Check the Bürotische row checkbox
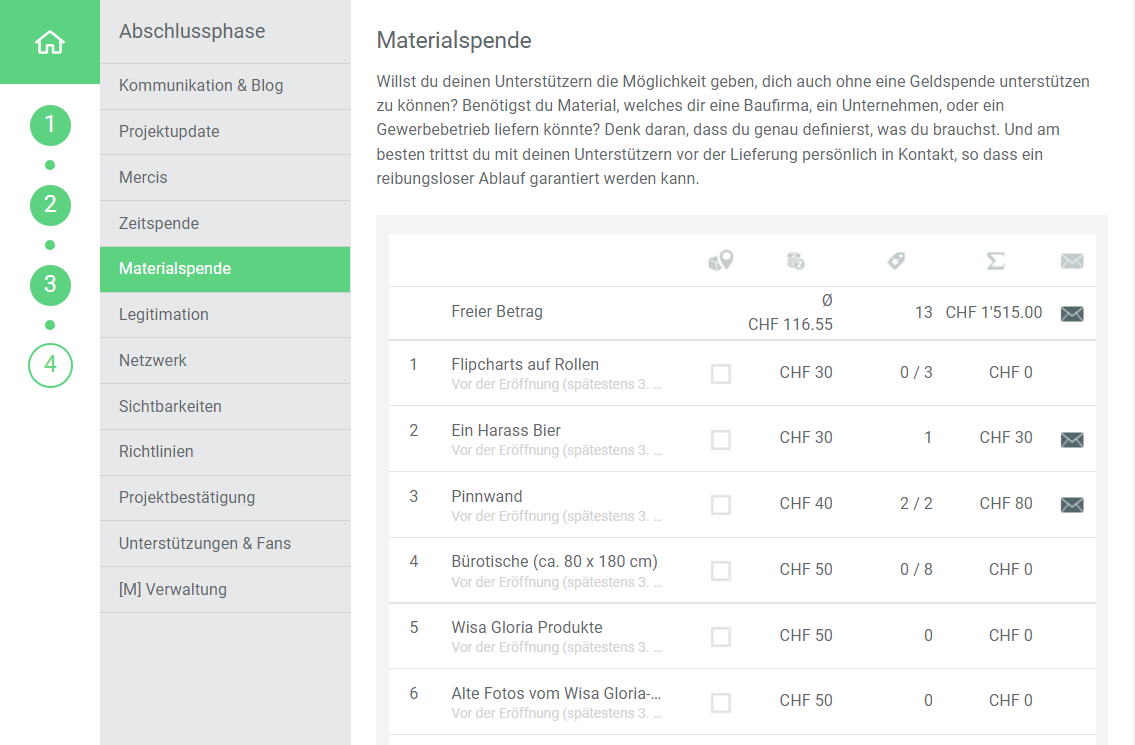 720,571
